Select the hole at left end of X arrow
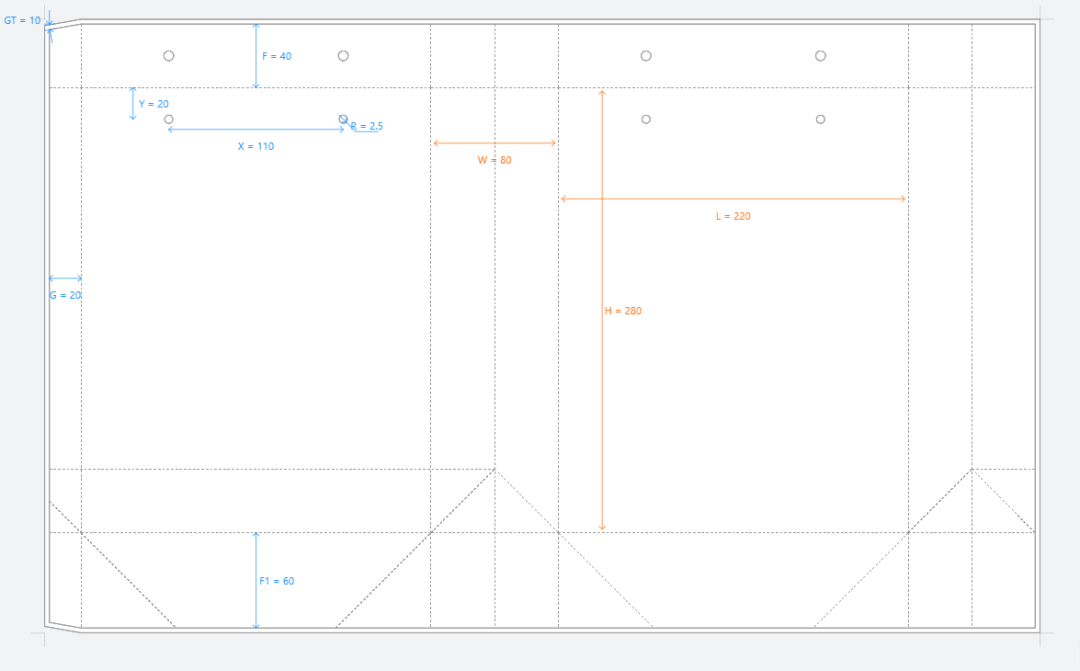1080x671 pixels. coord(168,119)
